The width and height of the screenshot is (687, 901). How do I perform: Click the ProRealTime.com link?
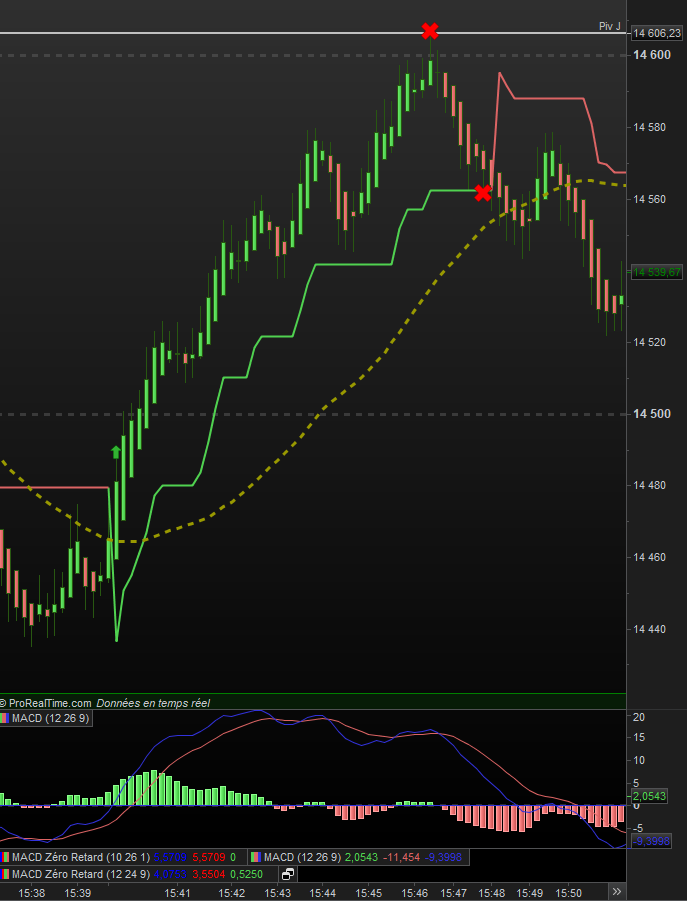point(50,703)
